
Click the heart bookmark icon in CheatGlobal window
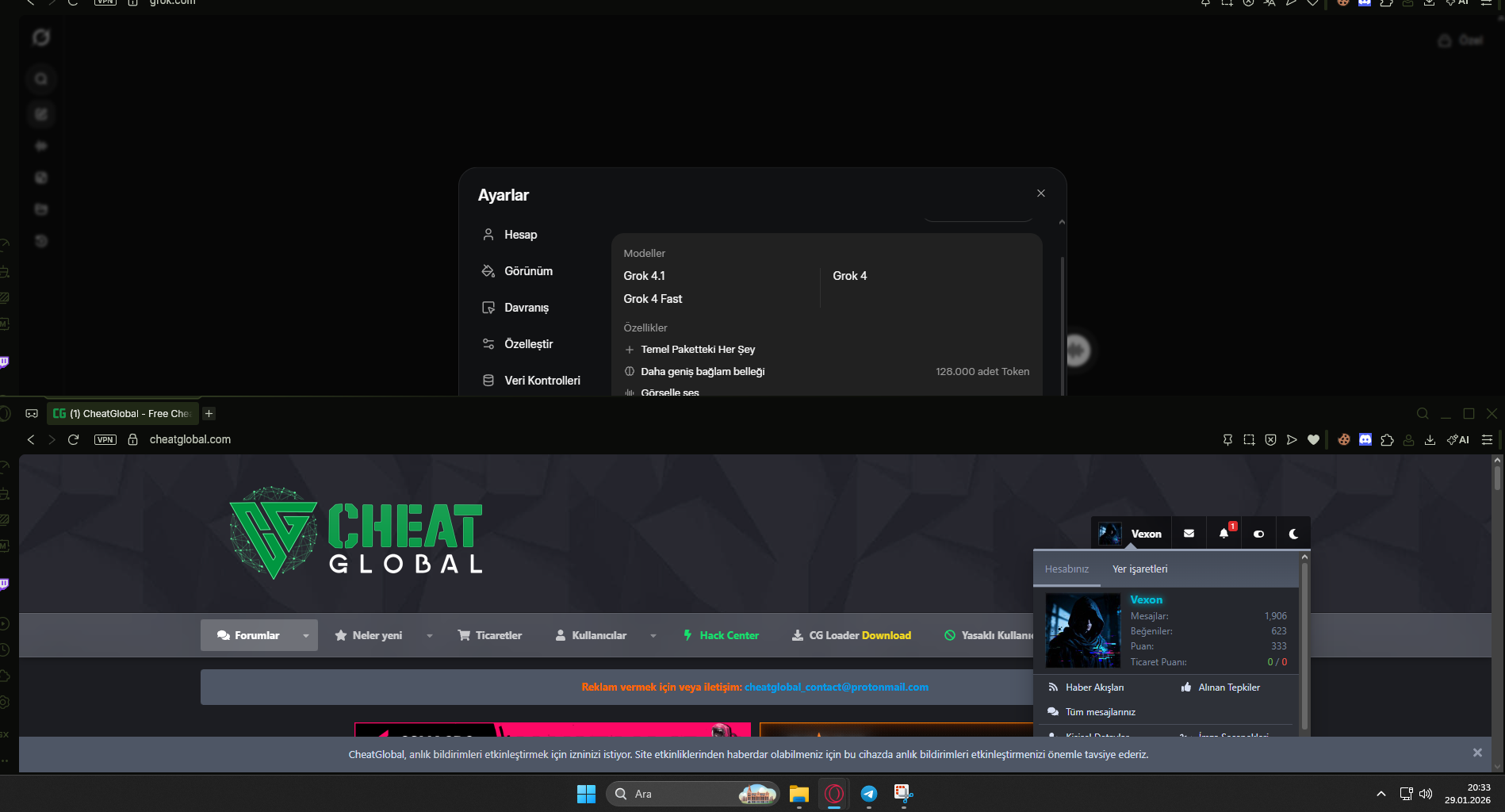coord(1313,439)
